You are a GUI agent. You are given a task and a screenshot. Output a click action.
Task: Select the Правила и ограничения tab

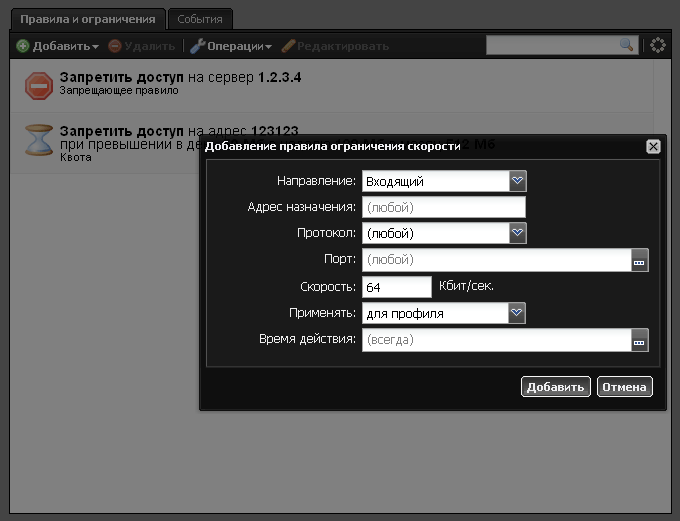[88, 19]
